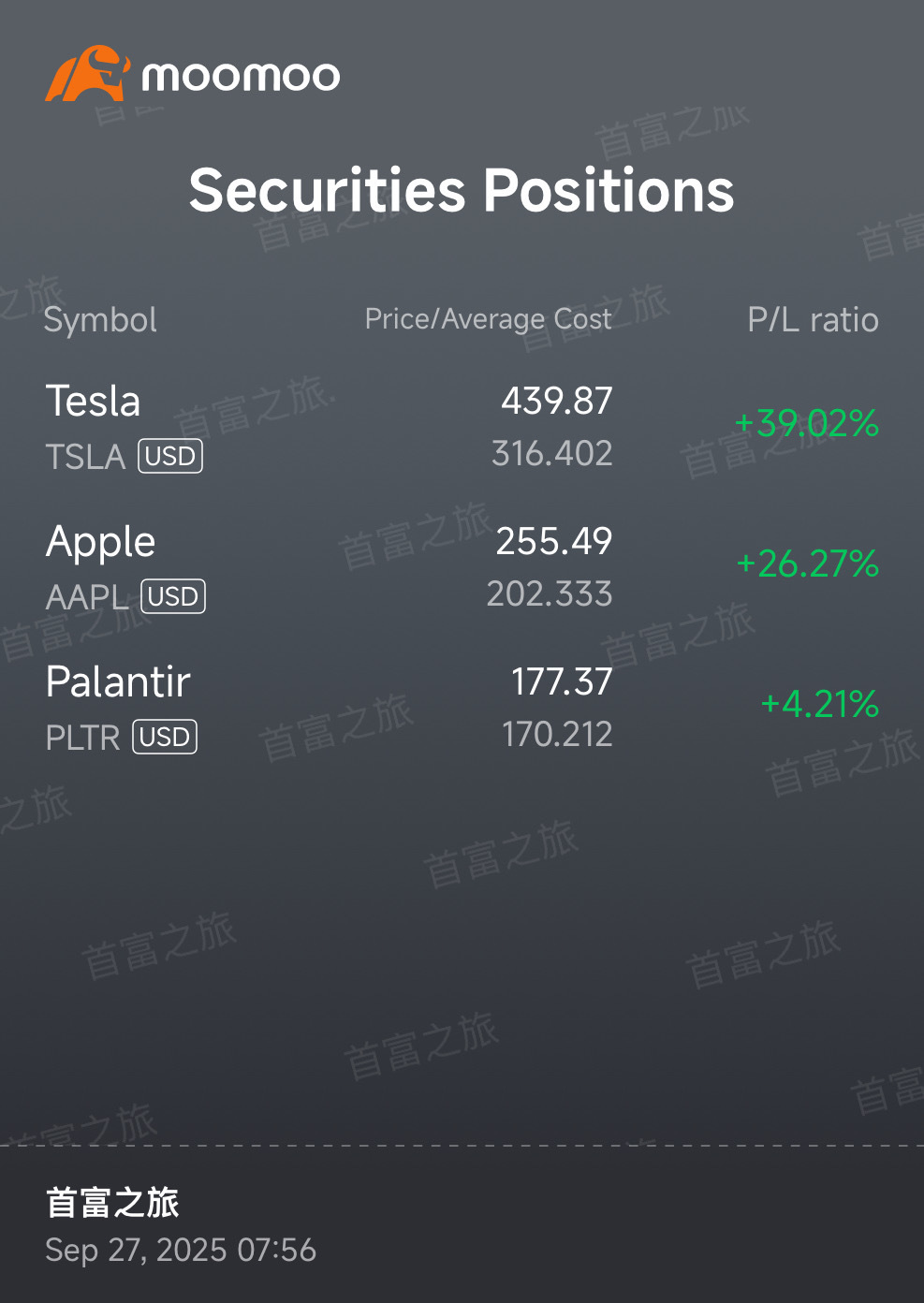This screenshot has height=1303, width=924.
Task: Click Tesla's +39.02% P/L ratio
Action: (x=807, y=423)
